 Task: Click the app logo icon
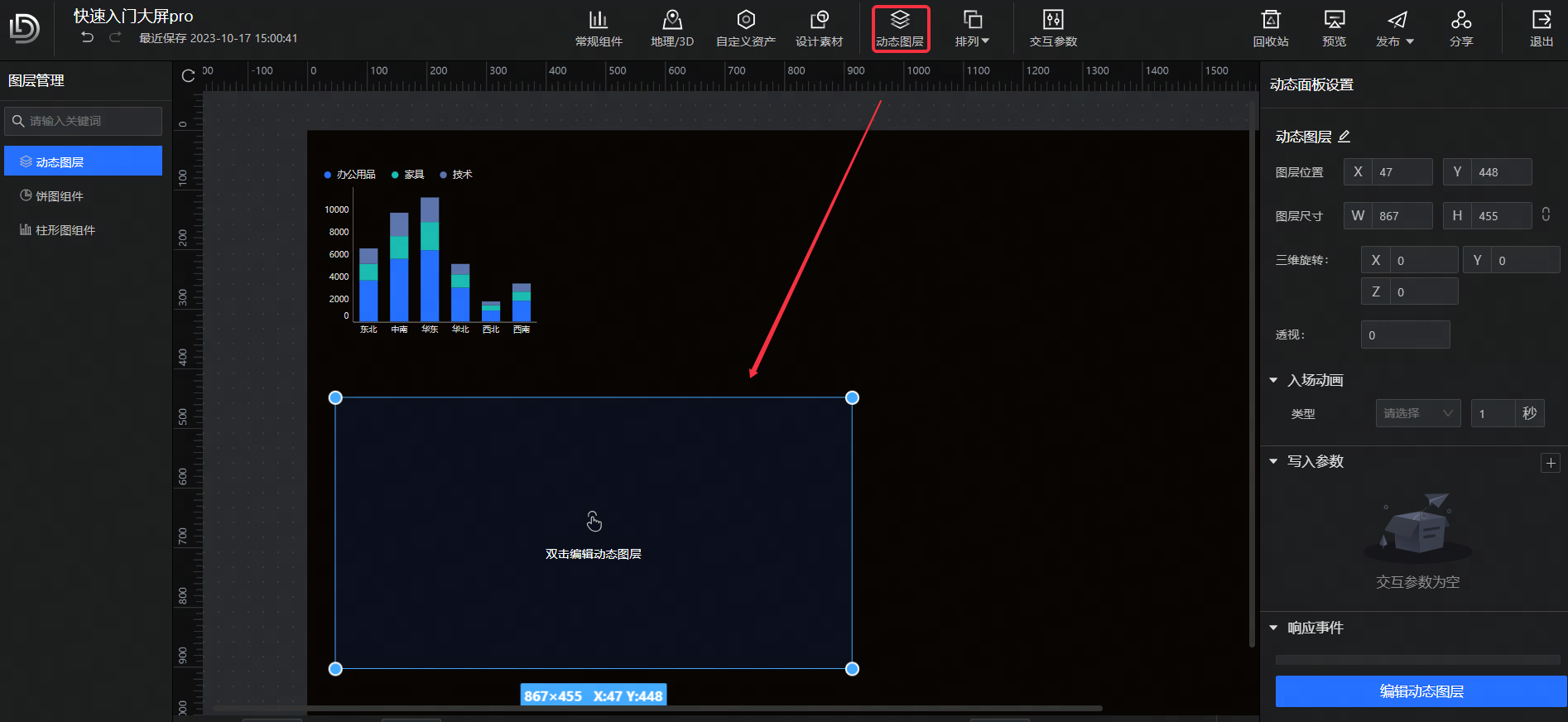(24, 28)
